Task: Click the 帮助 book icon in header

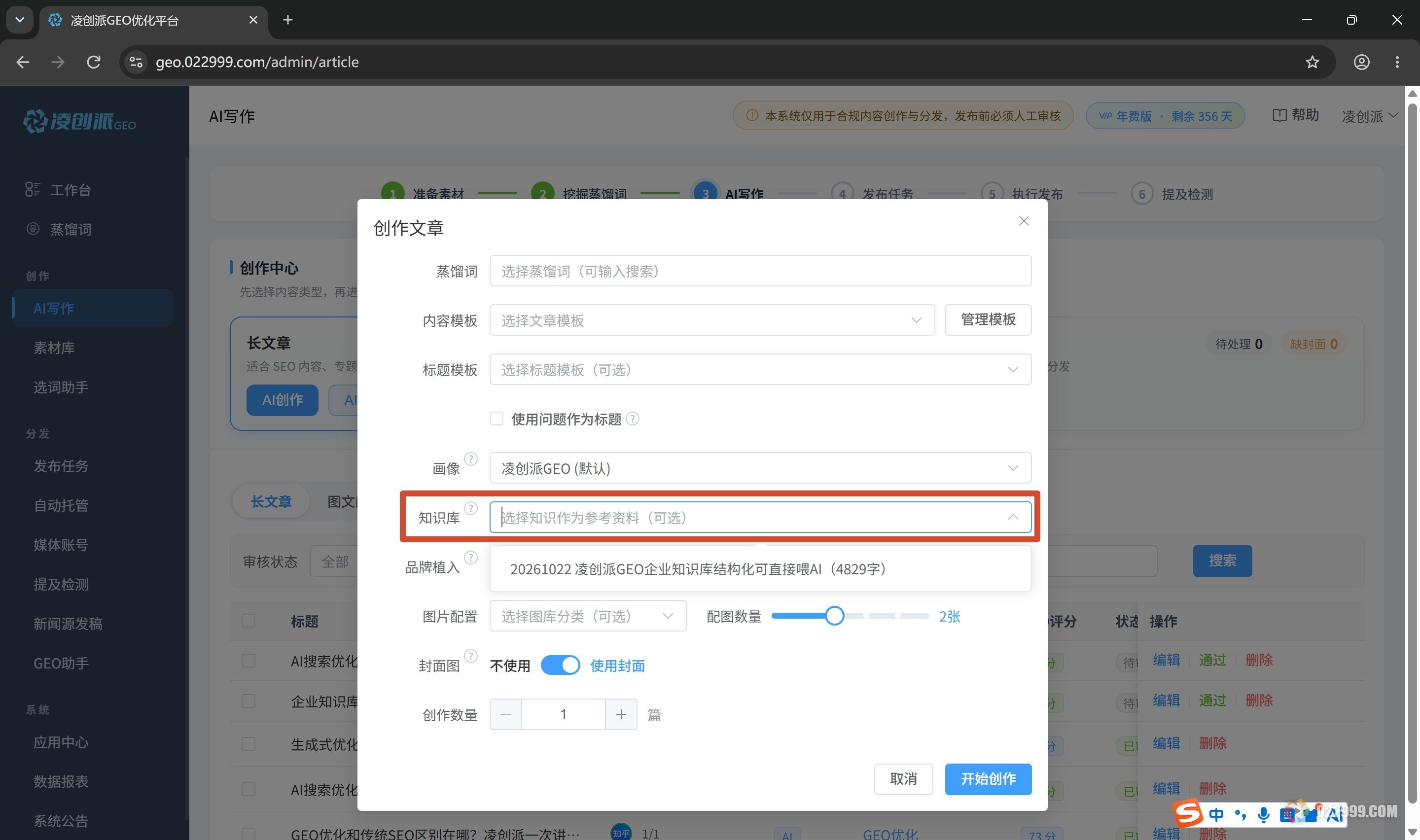Action: click(x=1279, y=115)
